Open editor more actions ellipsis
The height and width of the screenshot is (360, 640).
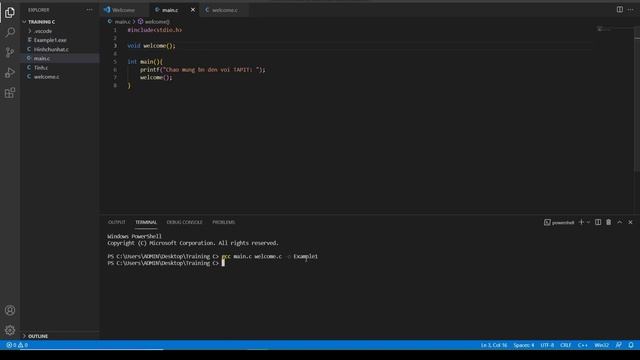[x=631, y=9]
